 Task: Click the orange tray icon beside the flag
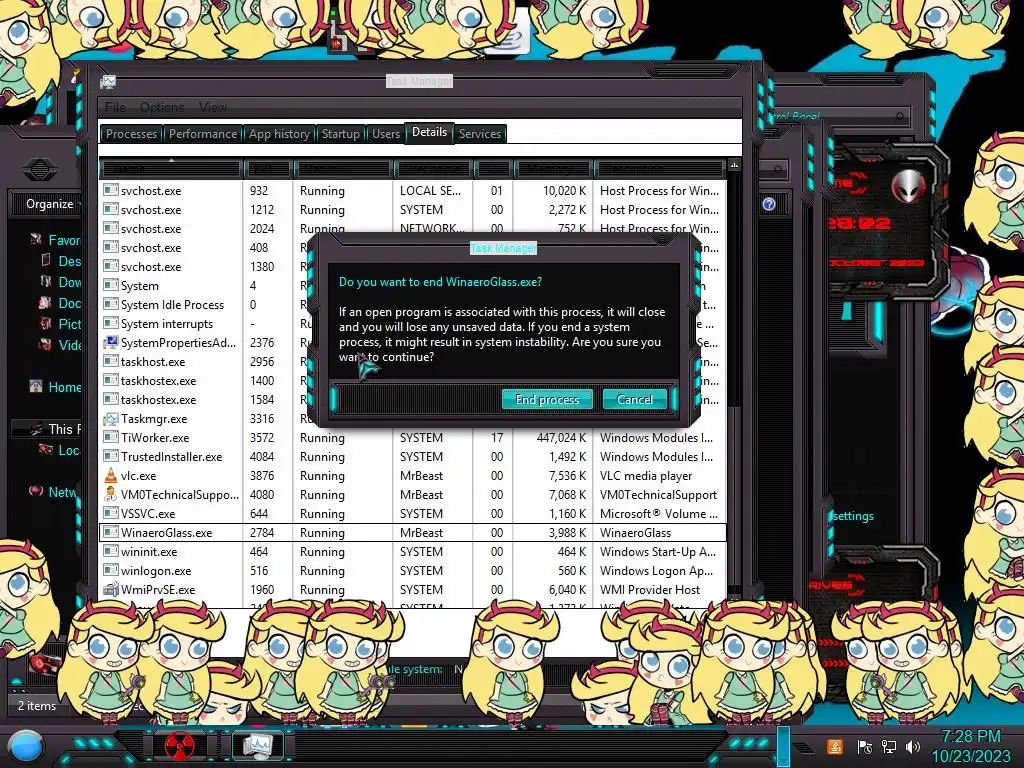pyautogui.click(x=835, y=746)
